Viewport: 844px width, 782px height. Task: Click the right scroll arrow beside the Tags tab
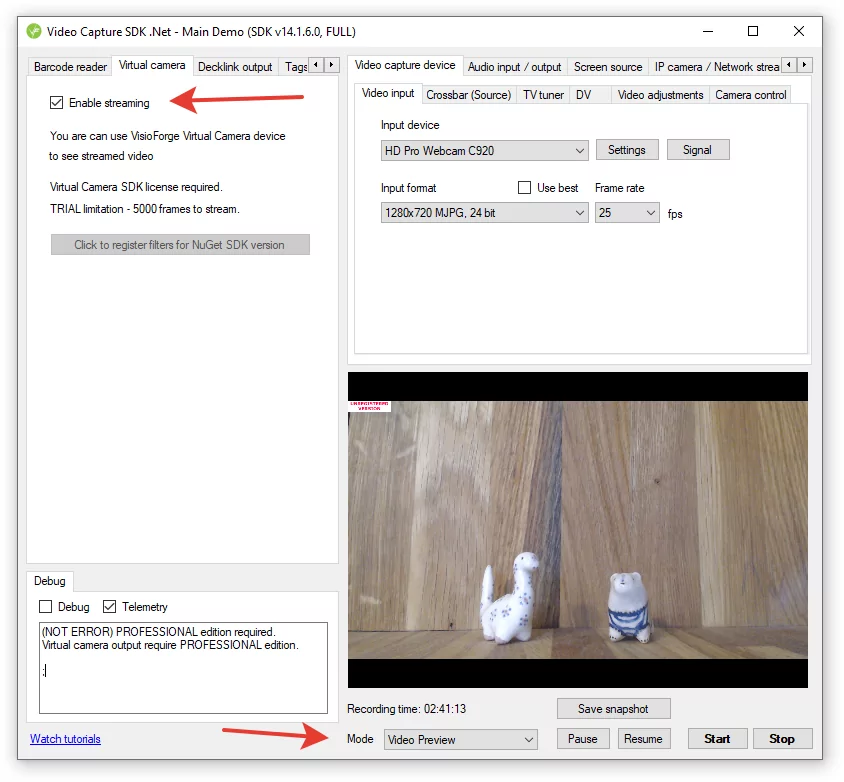coord(331,65)
